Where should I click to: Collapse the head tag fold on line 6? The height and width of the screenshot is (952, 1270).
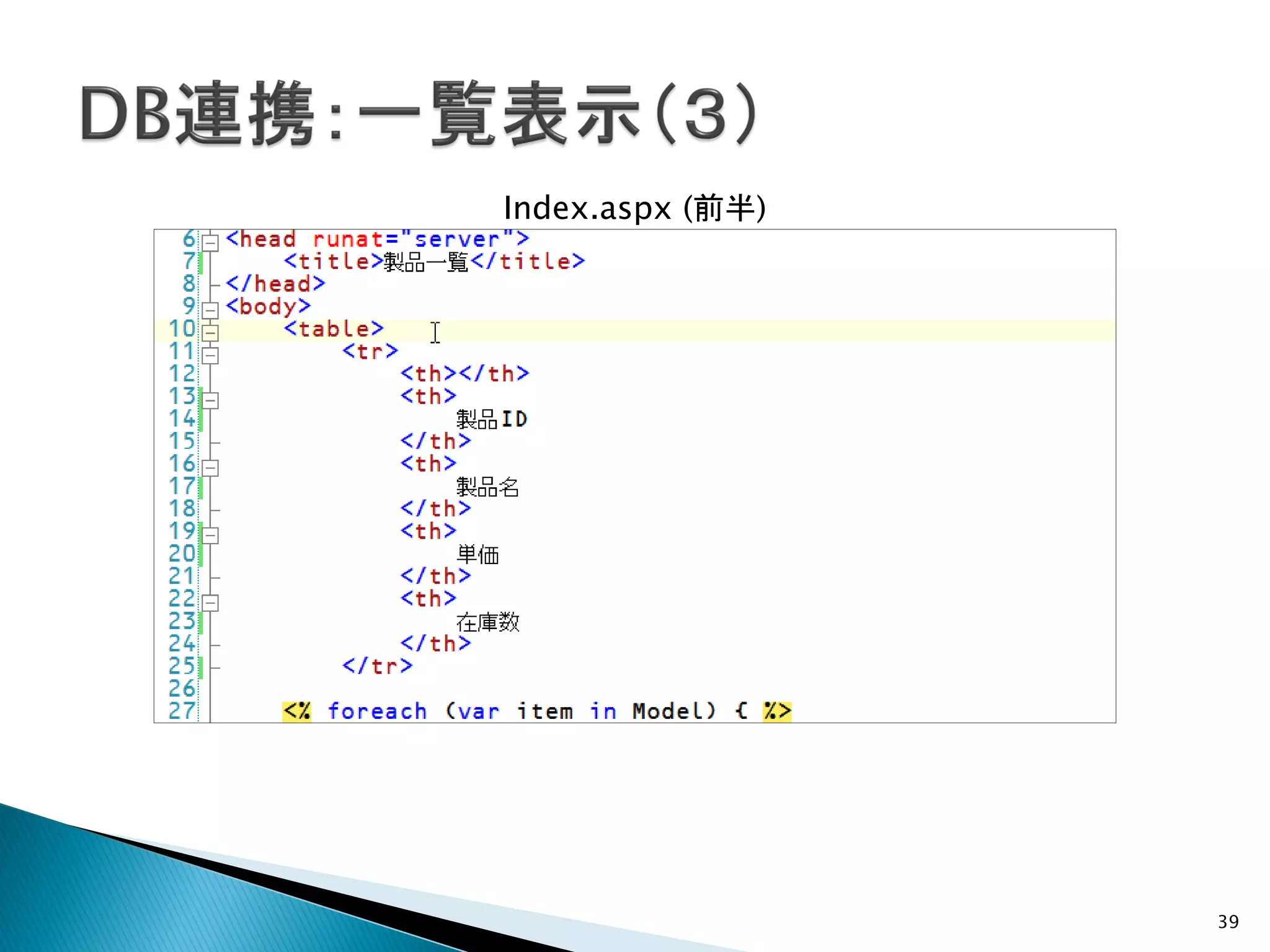pos(211,242)
